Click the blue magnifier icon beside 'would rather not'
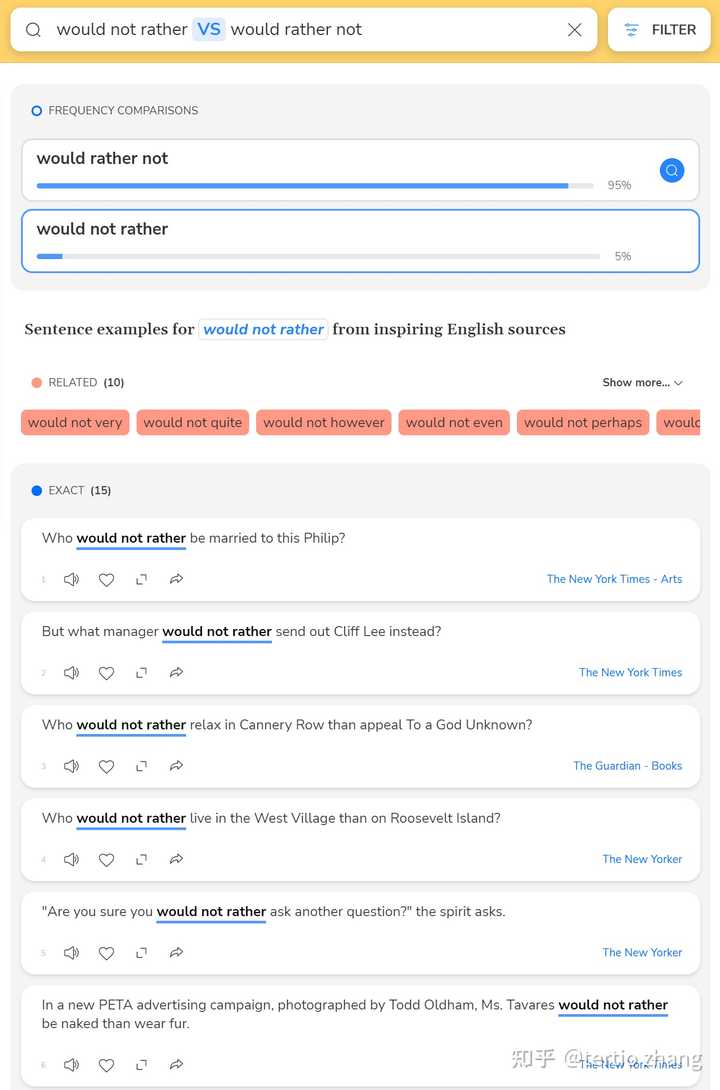The image size is (720, 1090). point(672,170)
